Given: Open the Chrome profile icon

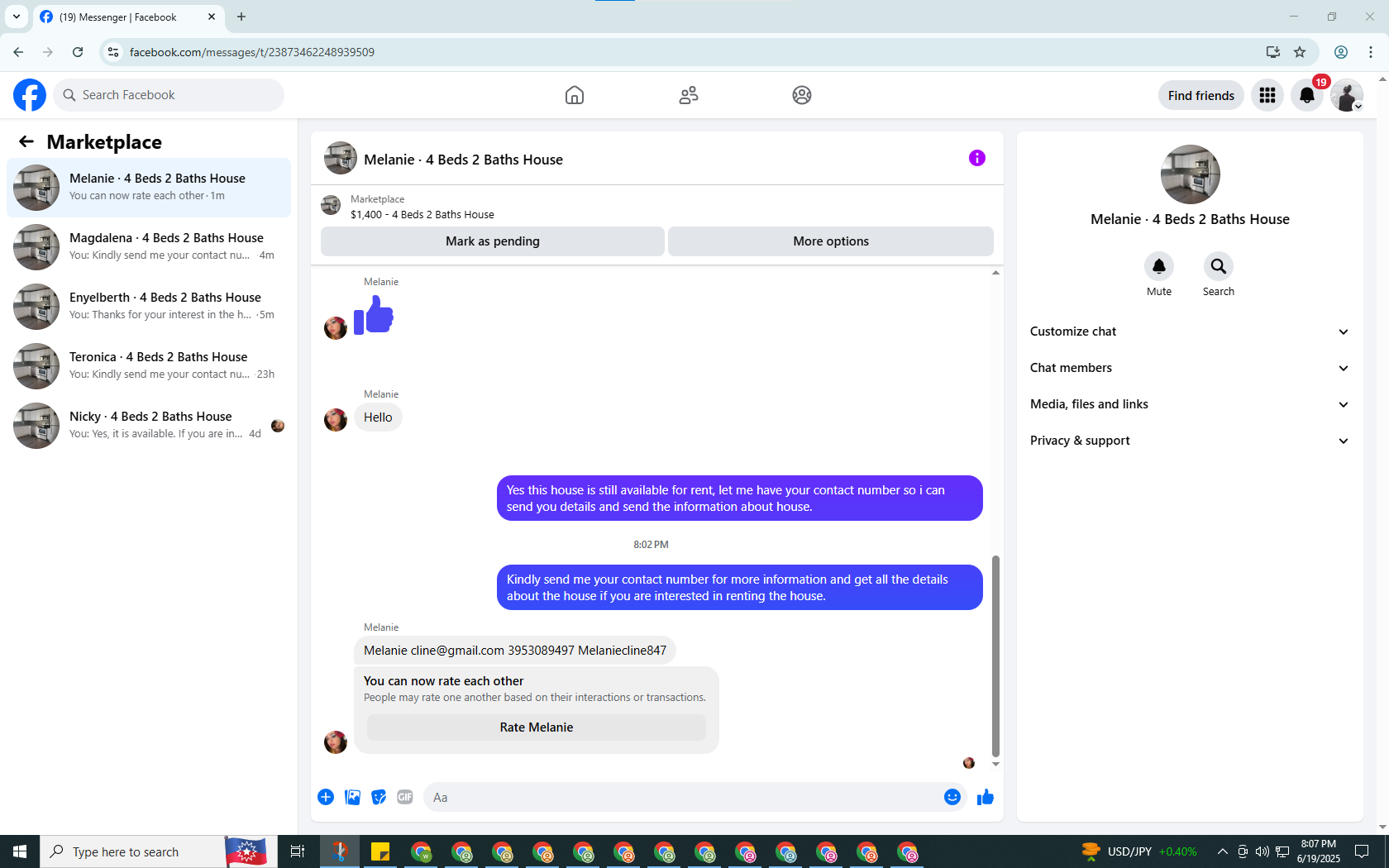Looking at the screenshot, I should [x=1341, y=52].
